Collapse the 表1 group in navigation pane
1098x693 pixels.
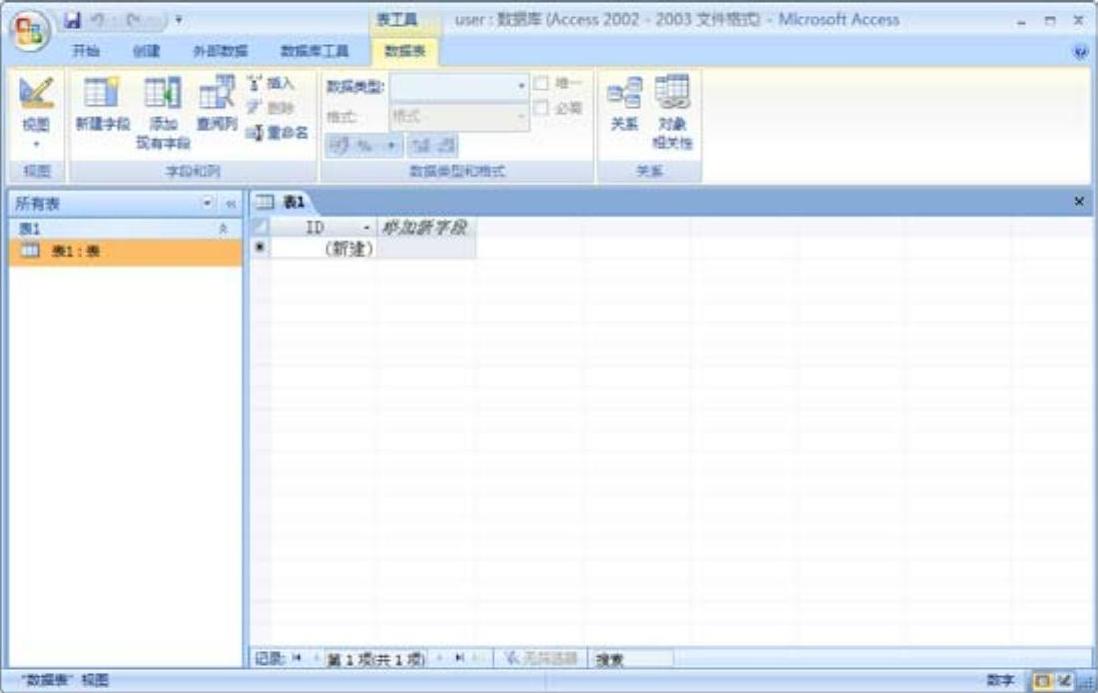coord(223,229)
